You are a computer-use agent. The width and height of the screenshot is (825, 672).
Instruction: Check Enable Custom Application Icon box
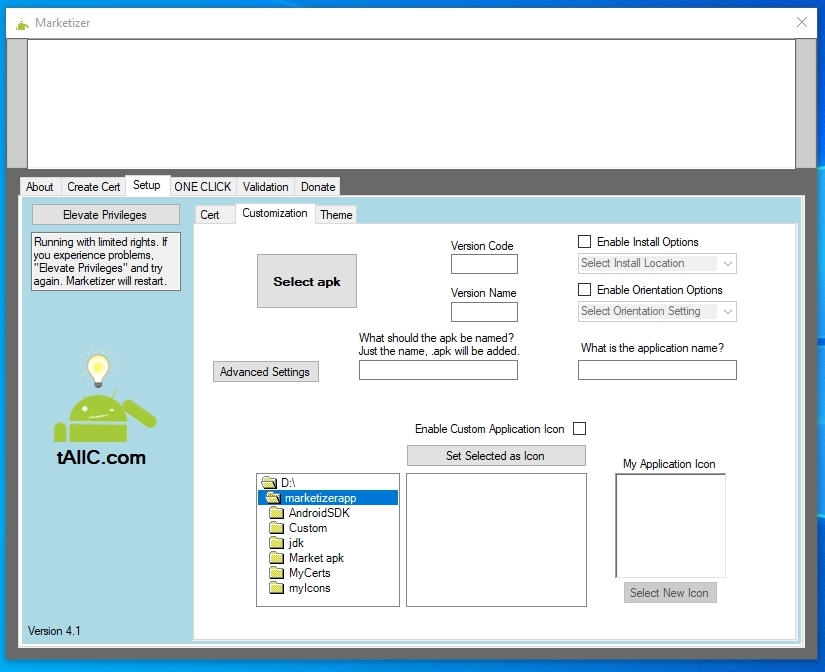tap(579, 428)
